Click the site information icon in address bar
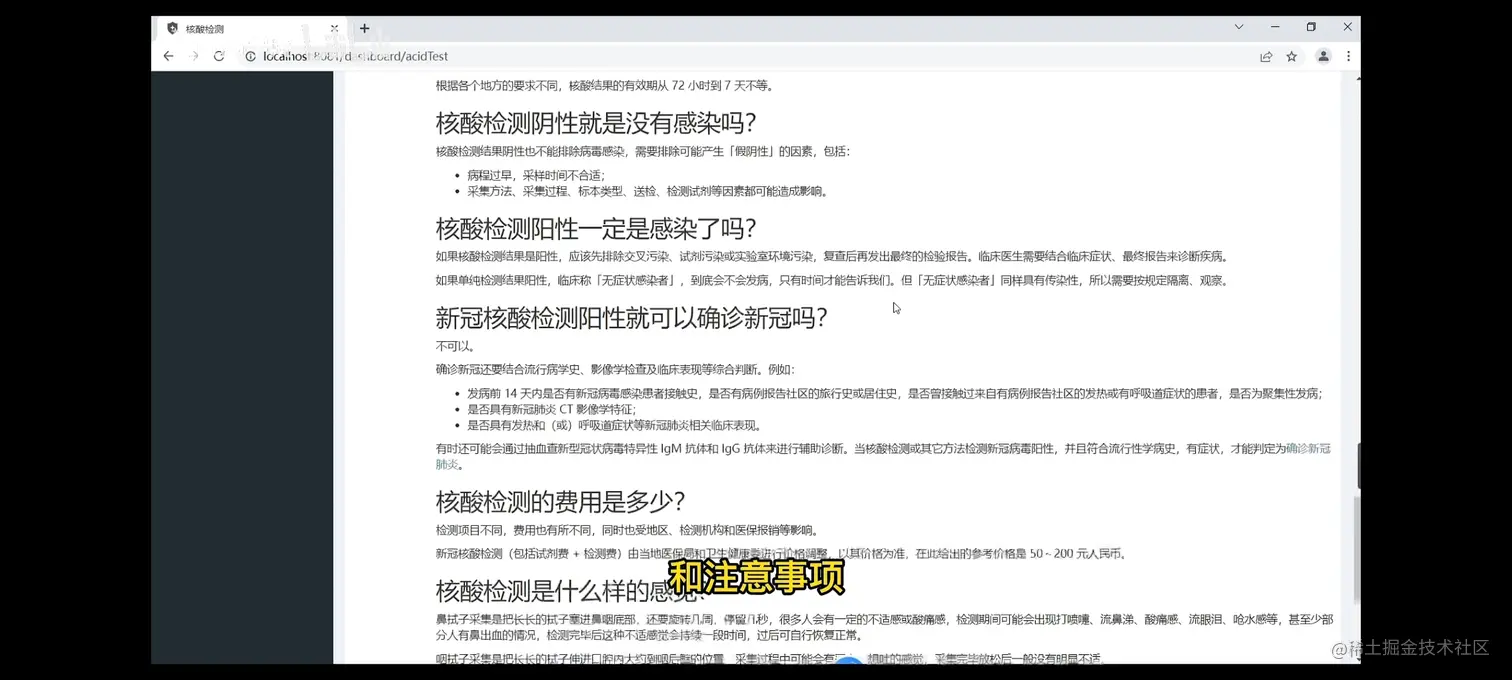Viewport: 1512px width, 680px height. tap(250, 57)
